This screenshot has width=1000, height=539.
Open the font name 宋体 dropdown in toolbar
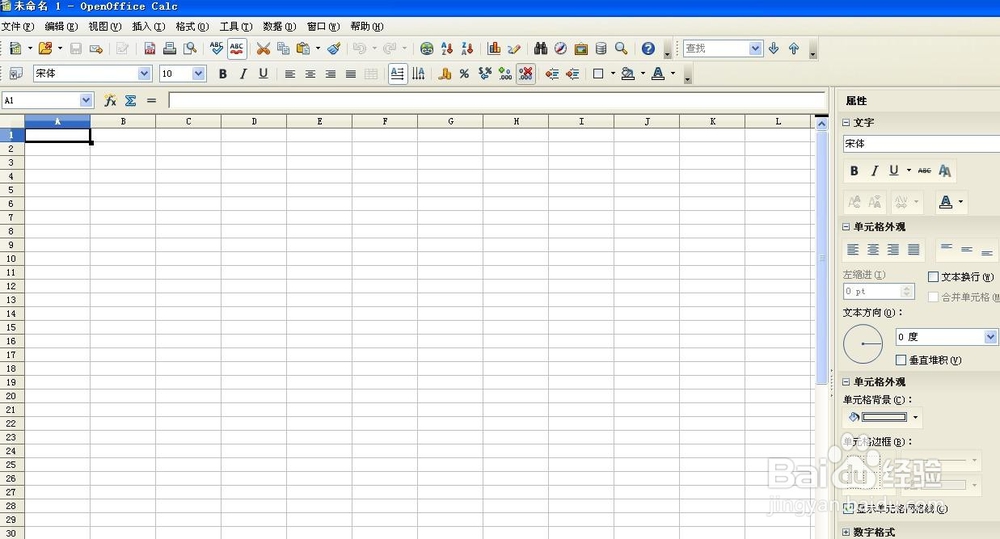pos(144,74)
